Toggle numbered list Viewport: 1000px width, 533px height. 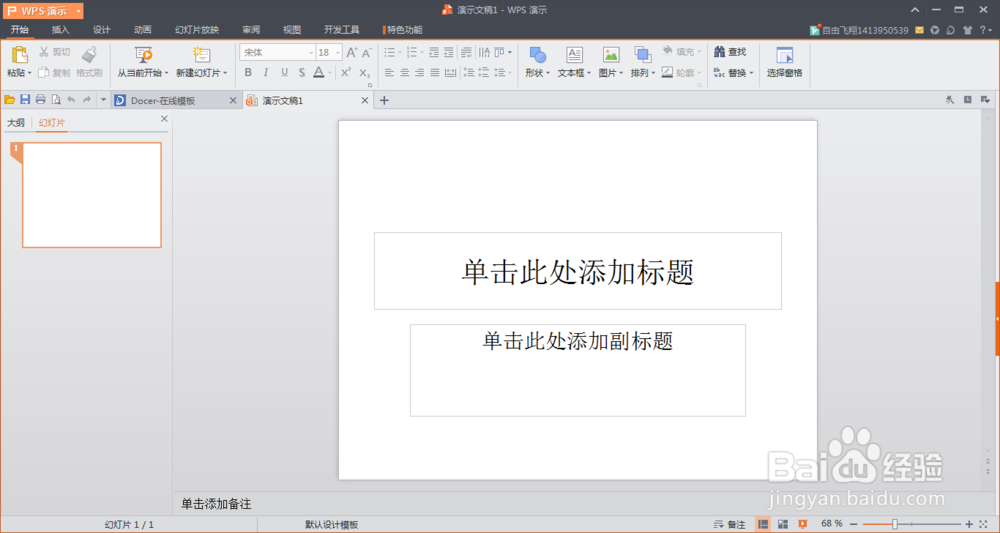(x=412, y=52)
